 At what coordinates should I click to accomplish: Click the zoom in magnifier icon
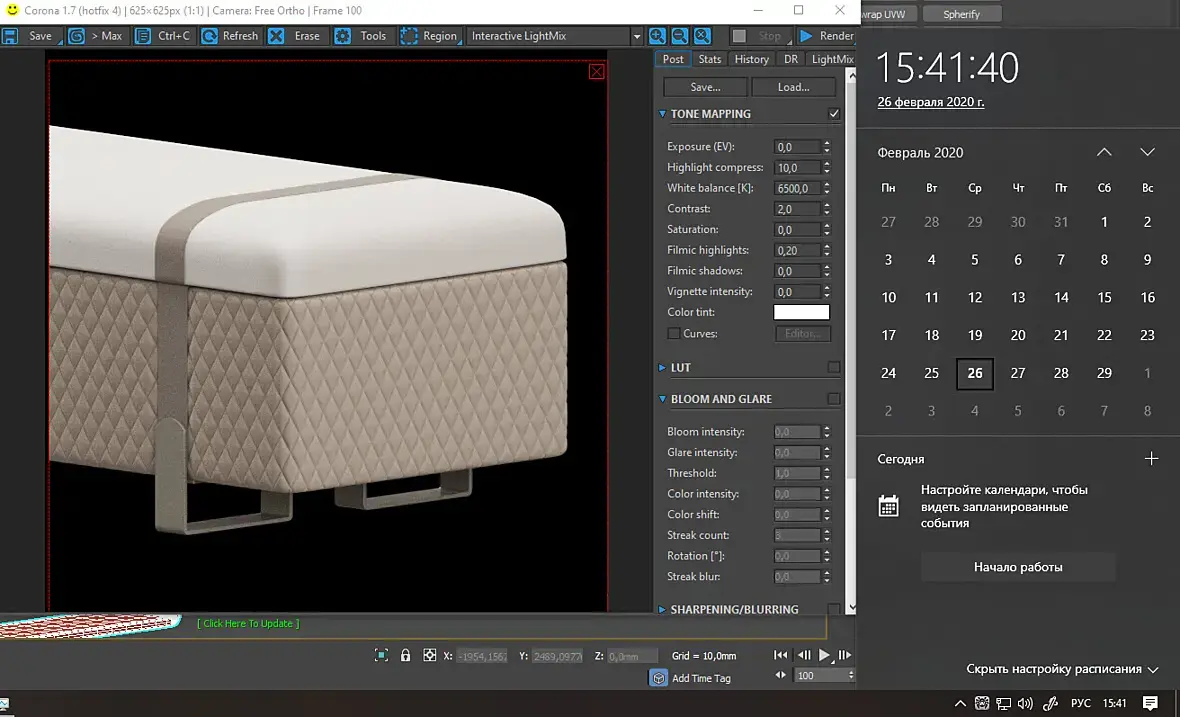pyautogui.click(x=657, y=36)
